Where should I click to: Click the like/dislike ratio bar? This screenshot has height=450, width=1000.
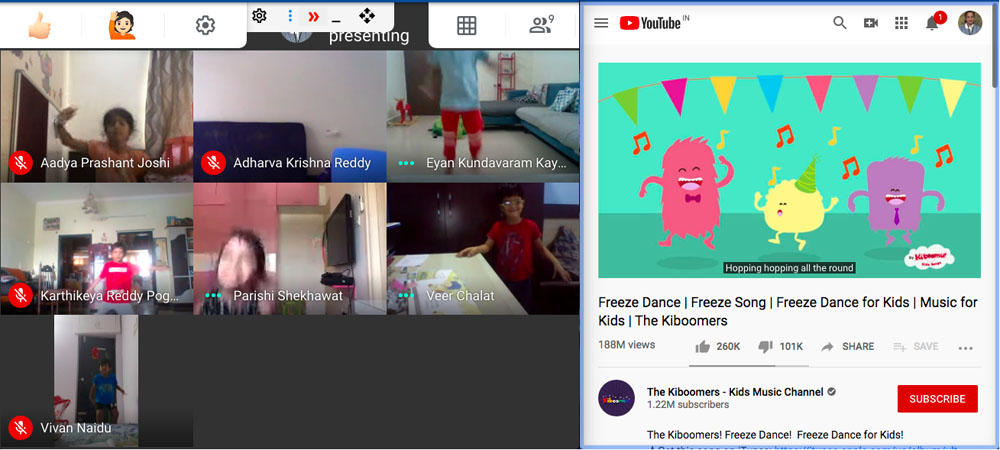749,366
